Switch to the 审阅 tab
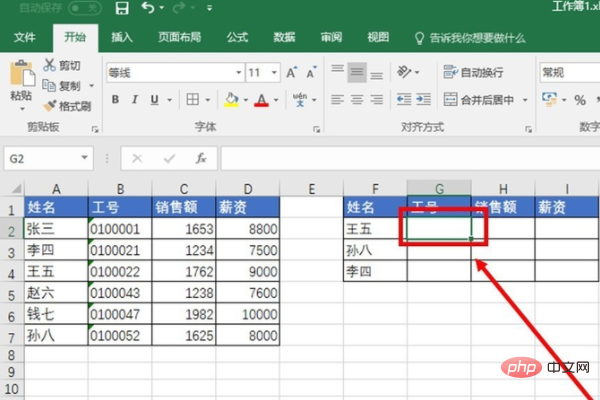Viewport: 600px width, 400px height. pos(331,37)
